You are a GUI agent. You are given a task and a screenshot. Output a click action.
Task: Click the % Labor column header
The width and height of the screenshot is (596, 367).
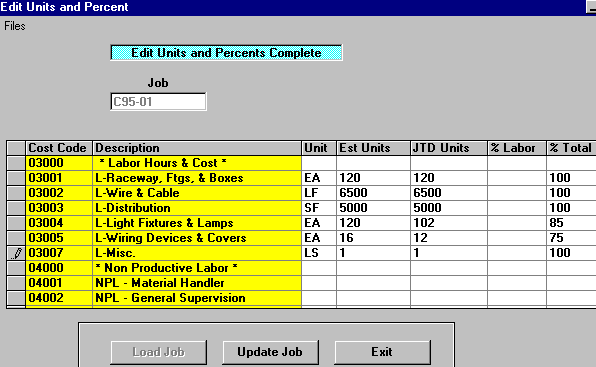click(517, 148)
